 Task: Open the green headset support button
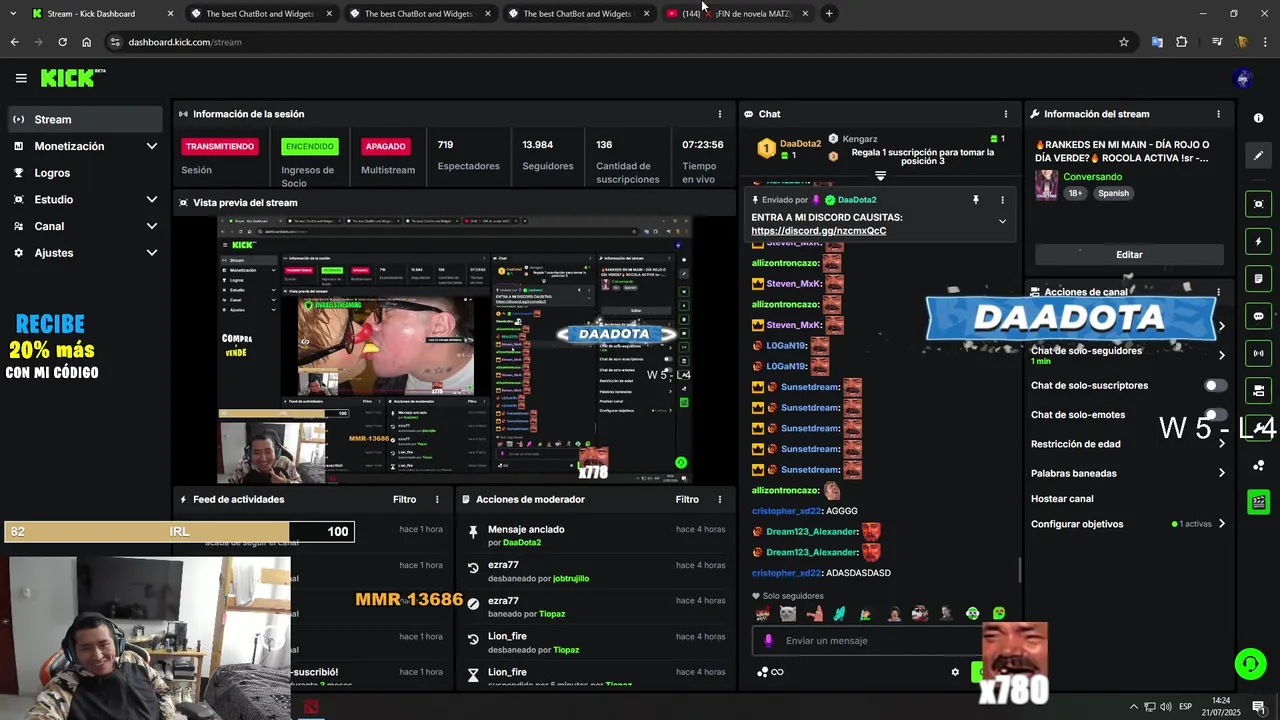click(x=1249, y=664)
